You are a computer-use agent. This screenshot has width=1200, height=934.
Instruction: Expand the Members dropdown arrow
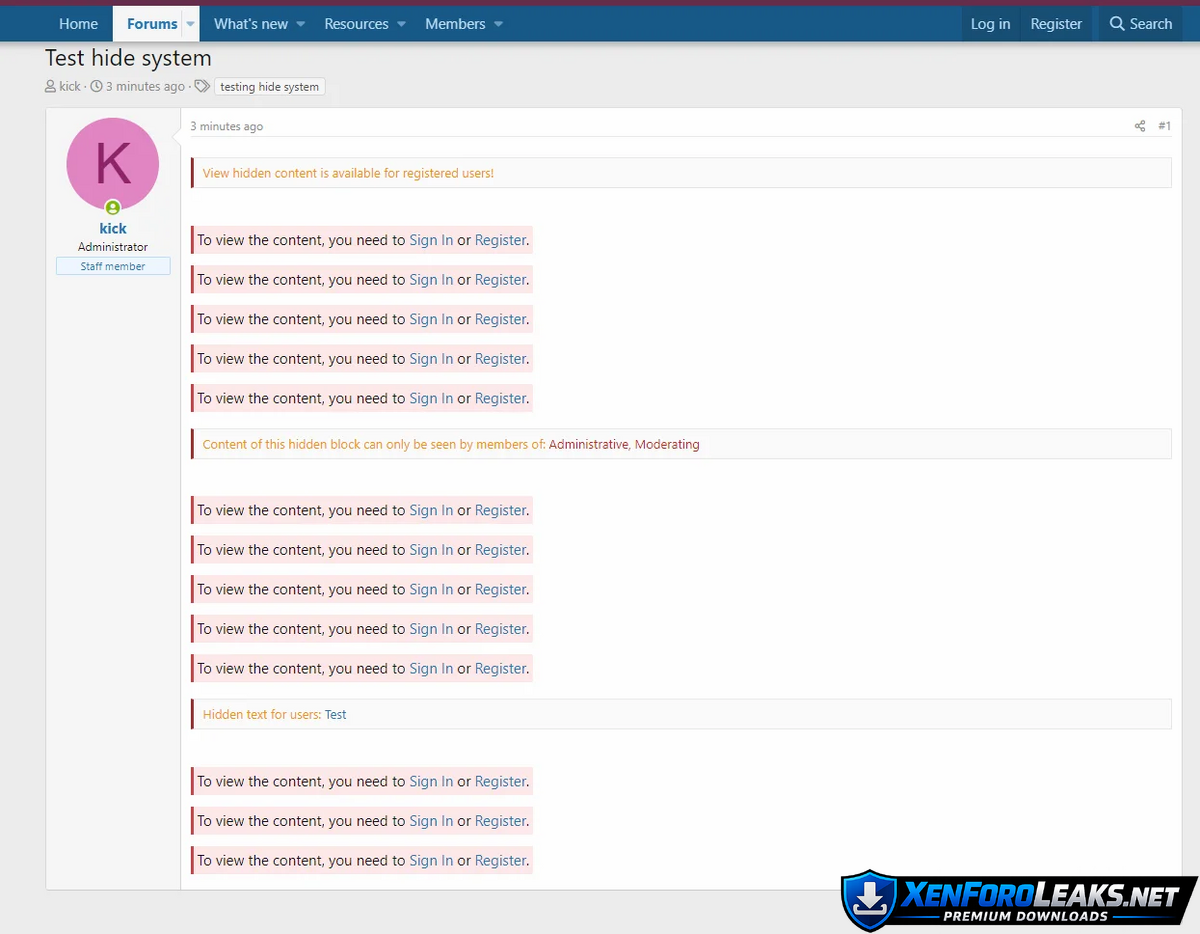[x=498, y=24]
